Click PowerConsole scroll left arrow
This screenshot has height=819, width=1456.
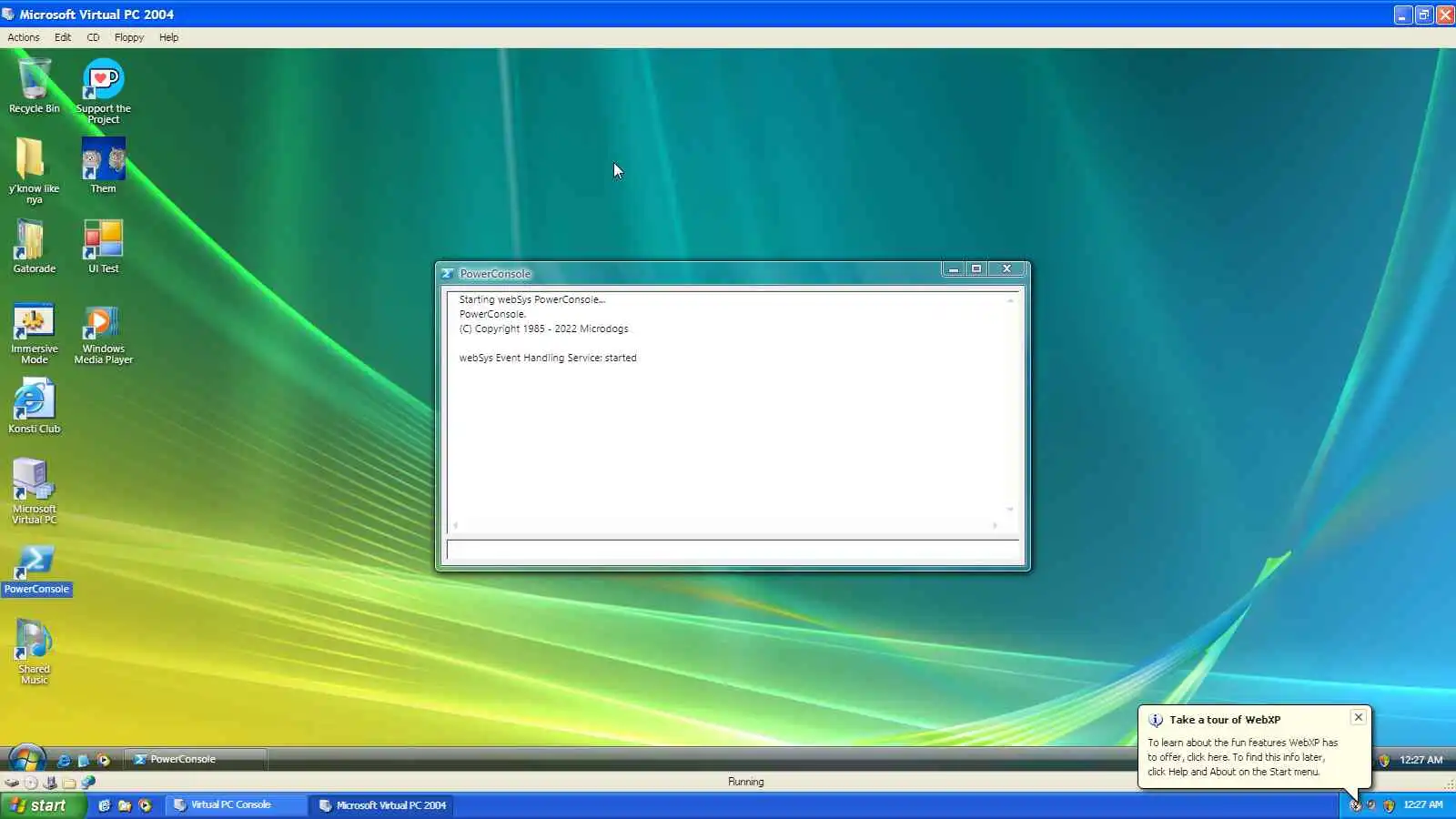coord(456,525)
